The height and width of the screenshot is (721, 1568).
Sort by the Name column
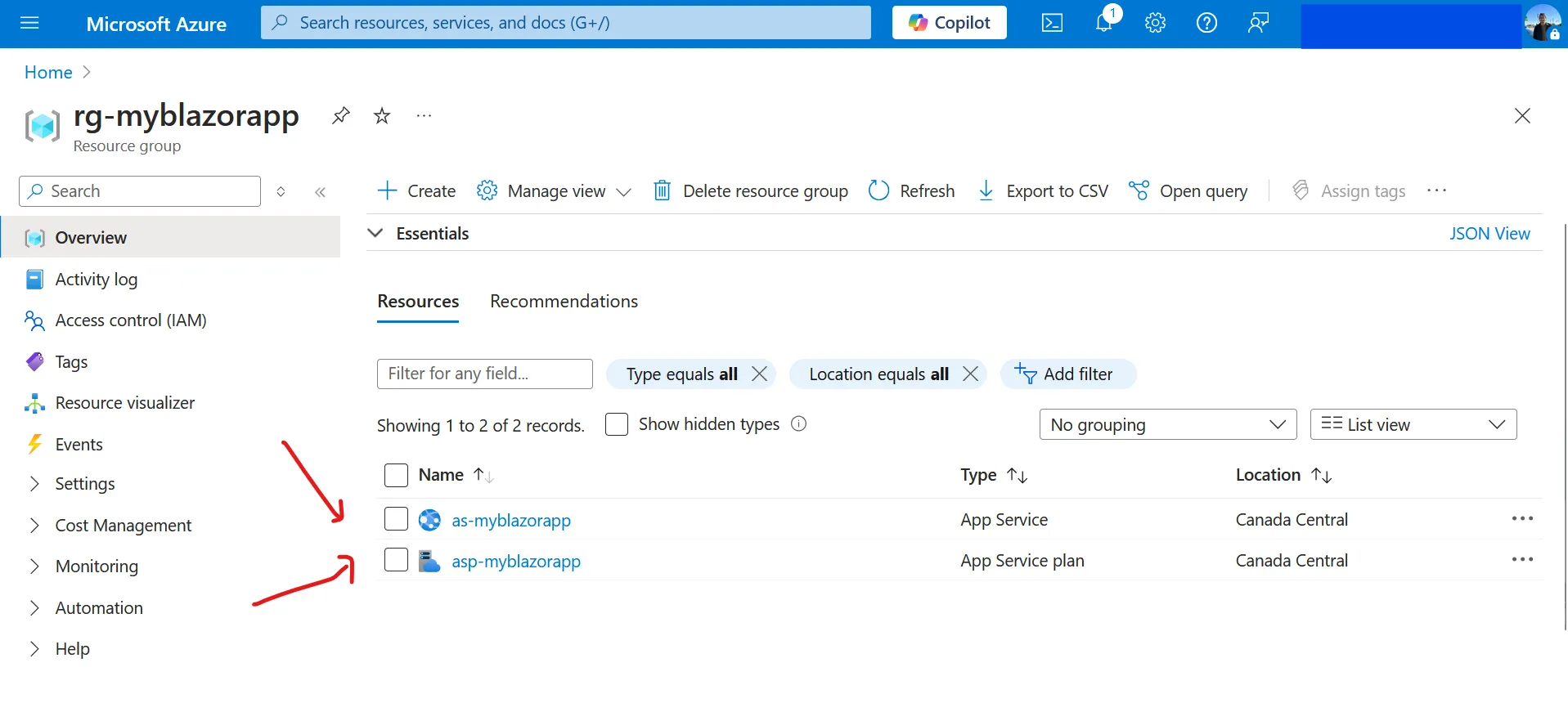click(456, 475)
